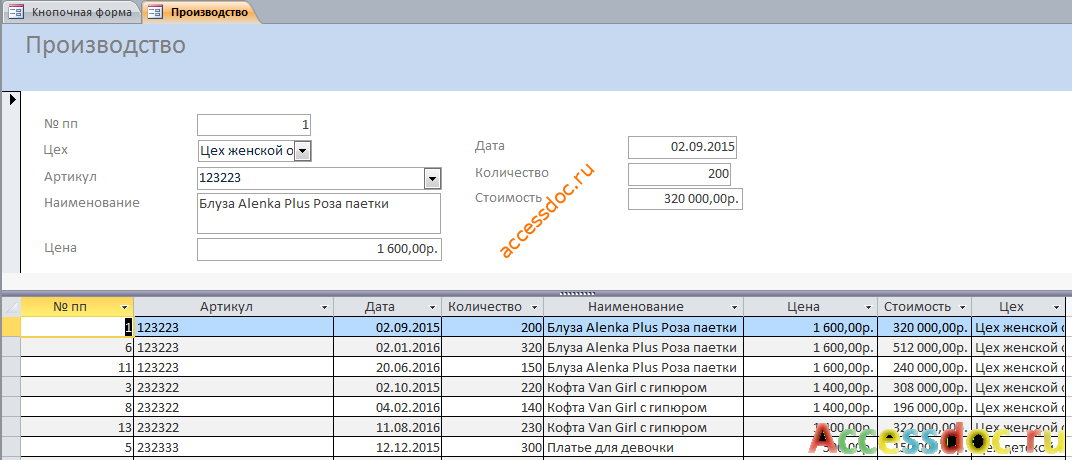Screen dimensions: 1072x460
Task: Click the form icon on Кнопочная форма tab
Action: [15, 12]
